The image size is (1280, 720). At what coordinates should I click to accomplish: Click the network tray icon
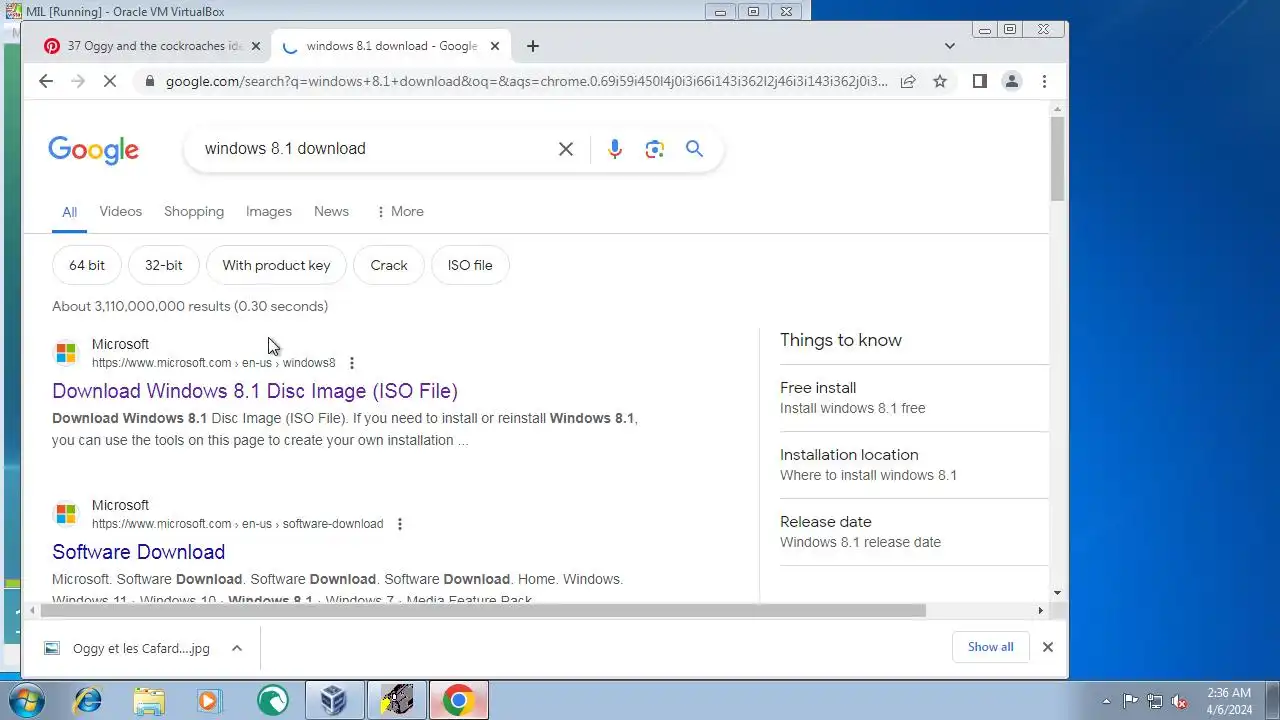tap(1155, 701)
